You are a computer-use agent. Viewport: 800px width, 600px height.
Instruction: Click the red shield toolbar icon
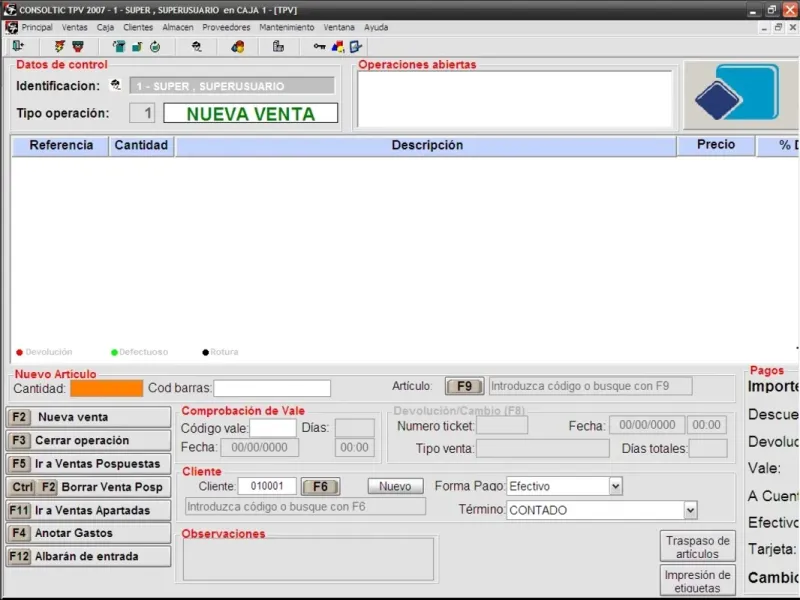point(78,47)
